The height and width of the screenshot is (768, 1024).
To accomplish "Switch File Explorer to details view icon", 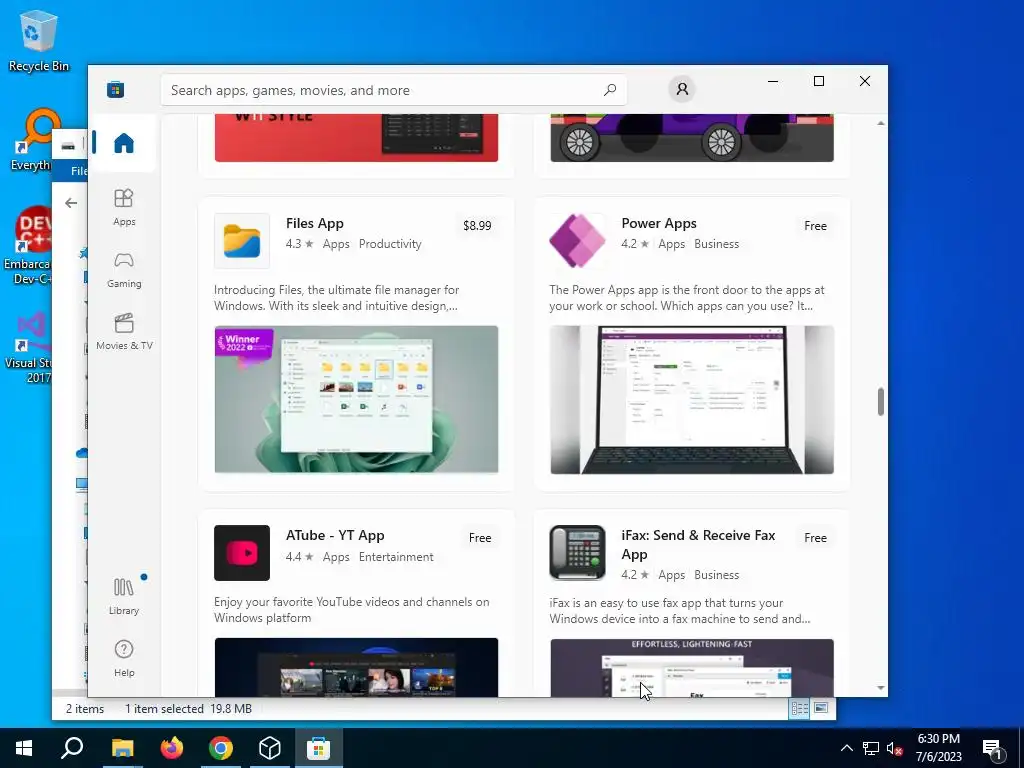I will (799, 709).
